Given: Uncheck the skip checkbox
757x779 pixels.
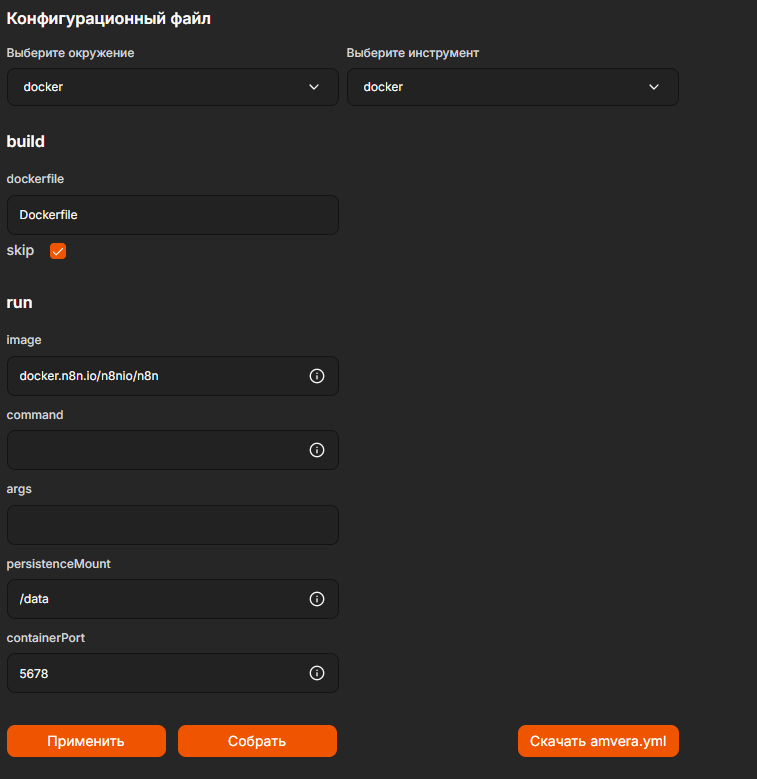Looking at the screenshot, I should 58,251.
